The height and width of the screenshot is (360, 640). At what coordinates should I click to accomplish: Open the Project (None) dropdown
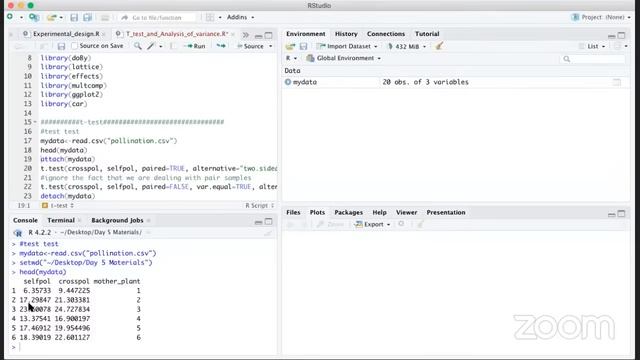(602, 17)
